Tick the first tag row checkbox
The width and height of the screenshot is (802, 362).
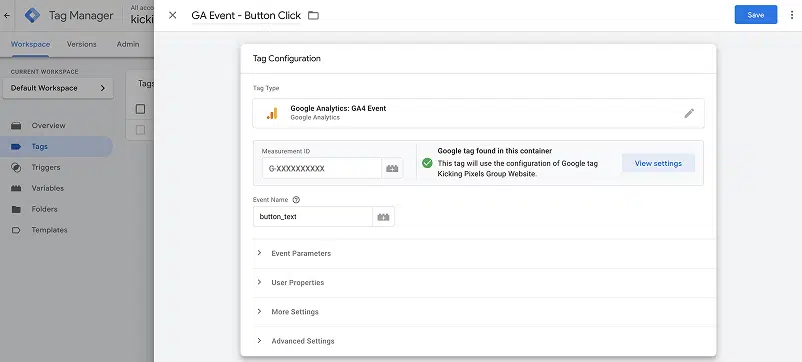click(x=141, y=130)
